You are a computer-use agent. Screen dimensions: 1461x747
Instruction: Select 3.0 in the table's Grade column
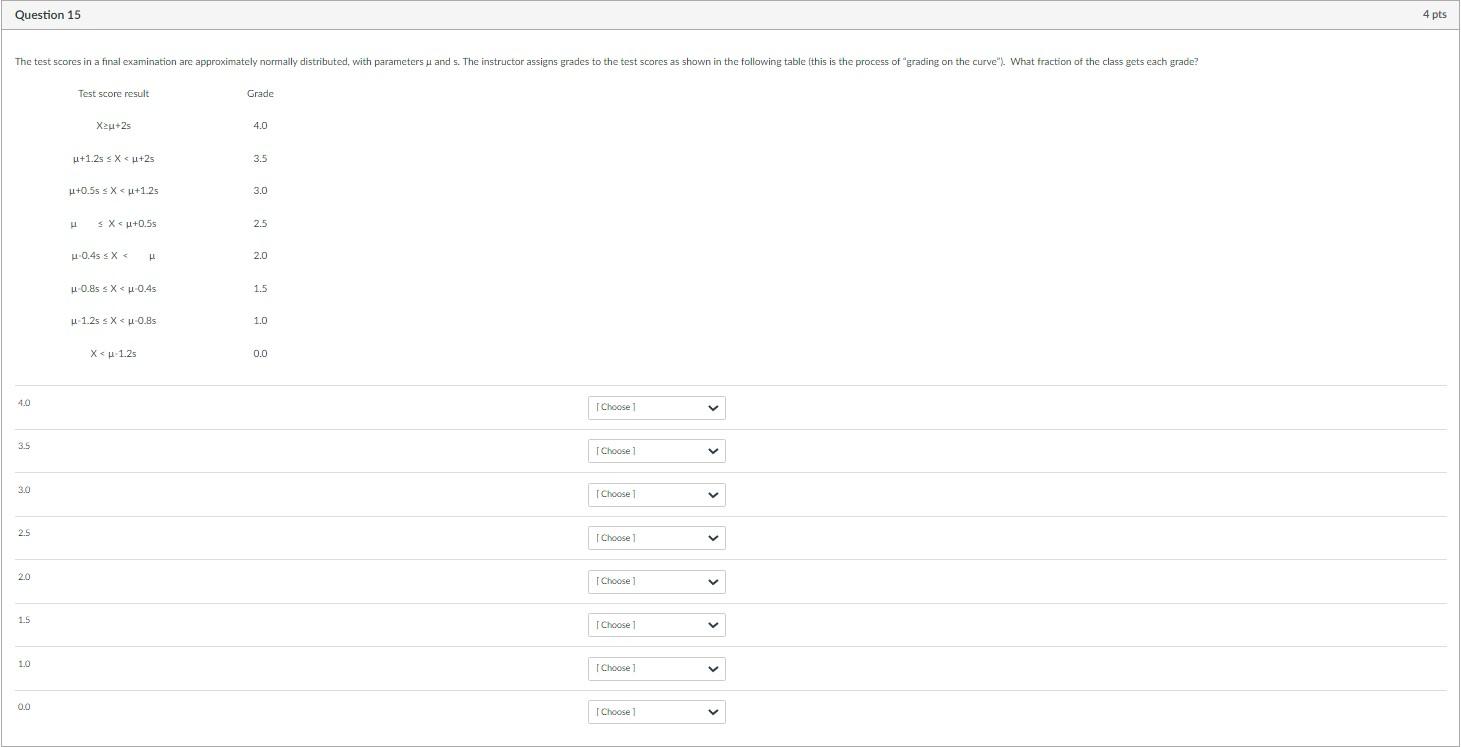pyautogui.click(x=260, y=191)
